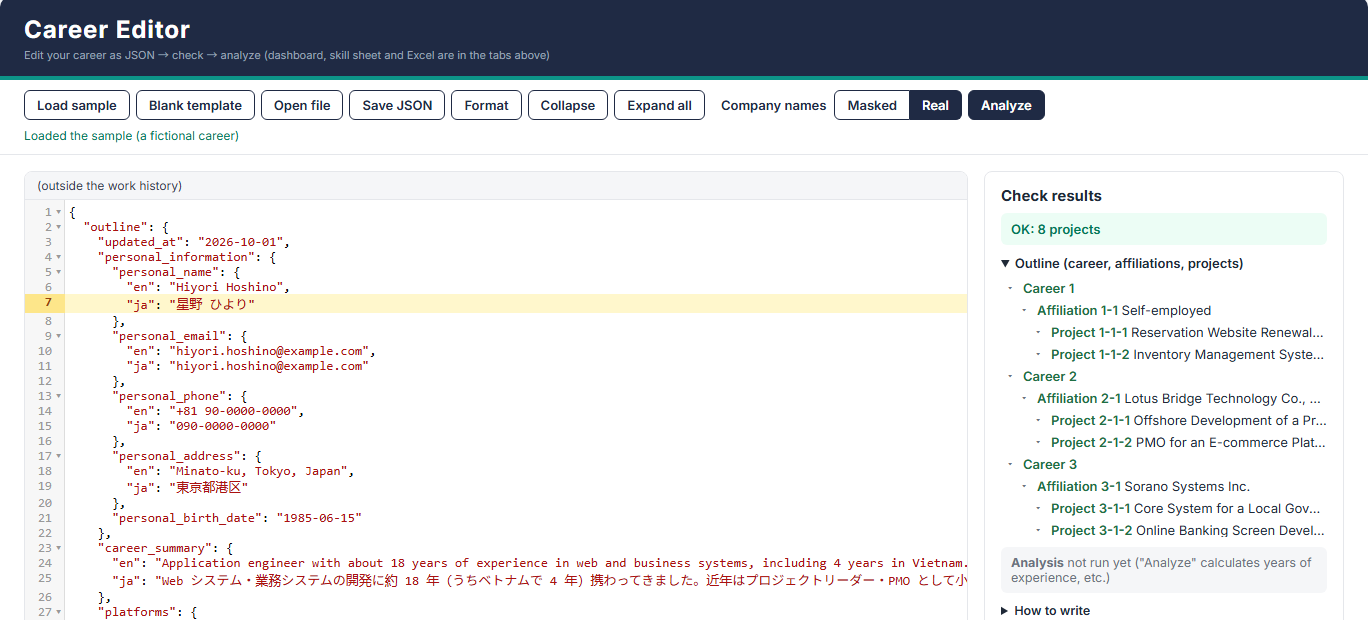The width and height of the screenshot is (1368, 620).
Task: Click Expand all in the toolbar
Action: pos(659,105)
